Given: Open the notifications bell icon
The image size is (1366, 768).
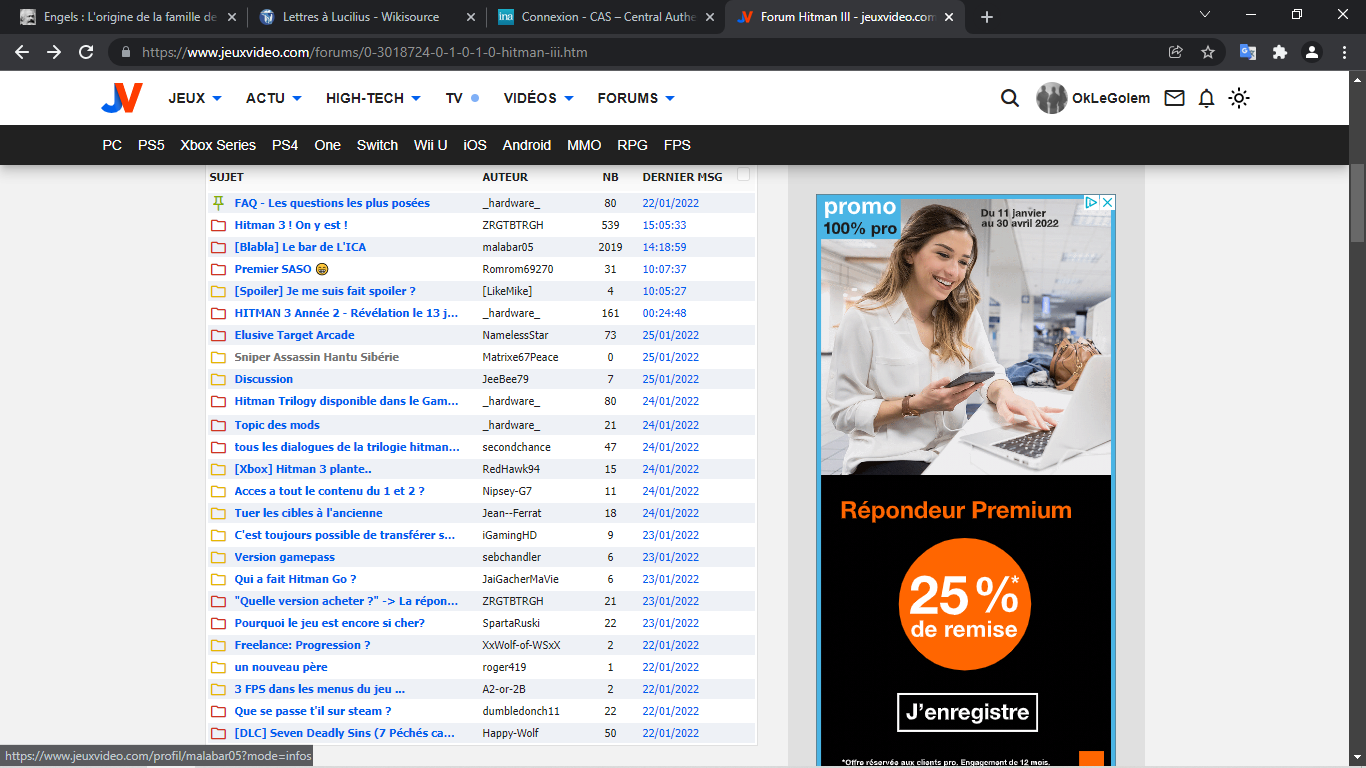Looking at the screenshot, I should coord(1206,98).
